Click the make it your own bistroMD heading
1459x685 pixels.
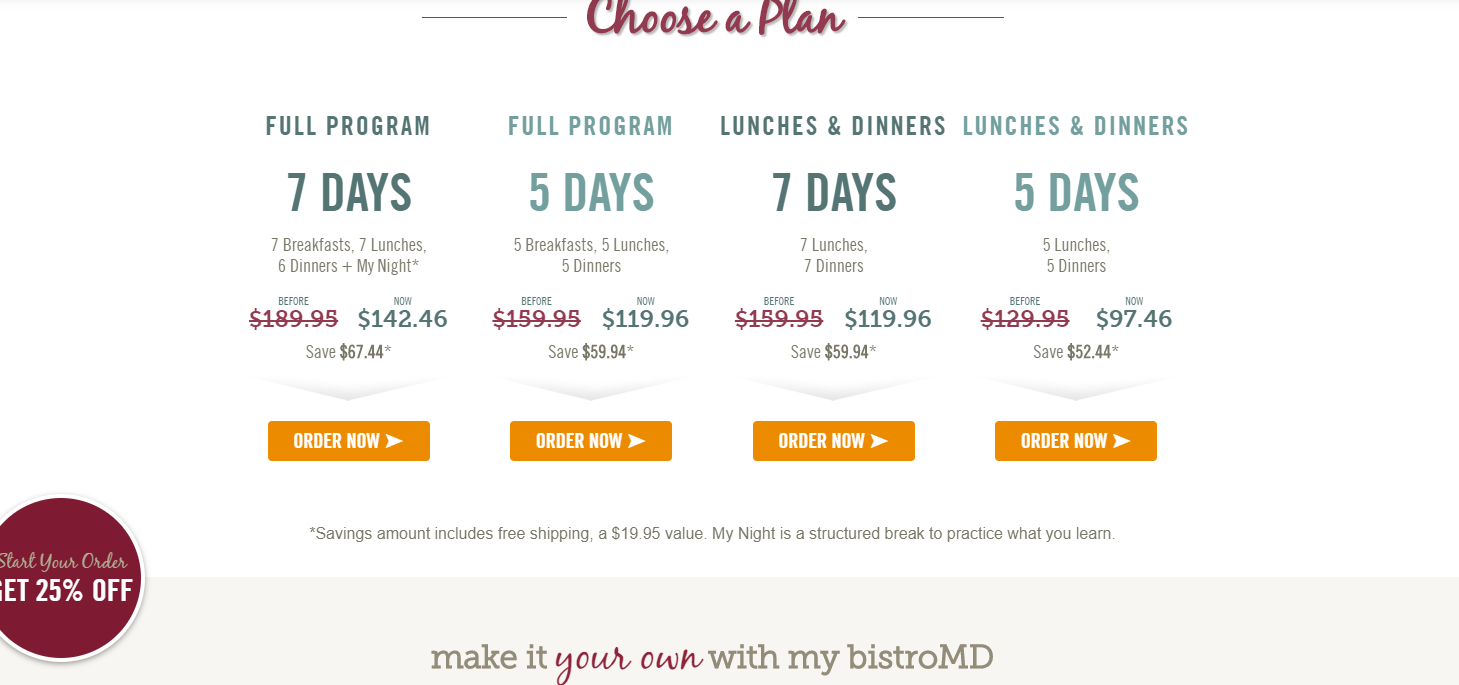click(712, 658)
